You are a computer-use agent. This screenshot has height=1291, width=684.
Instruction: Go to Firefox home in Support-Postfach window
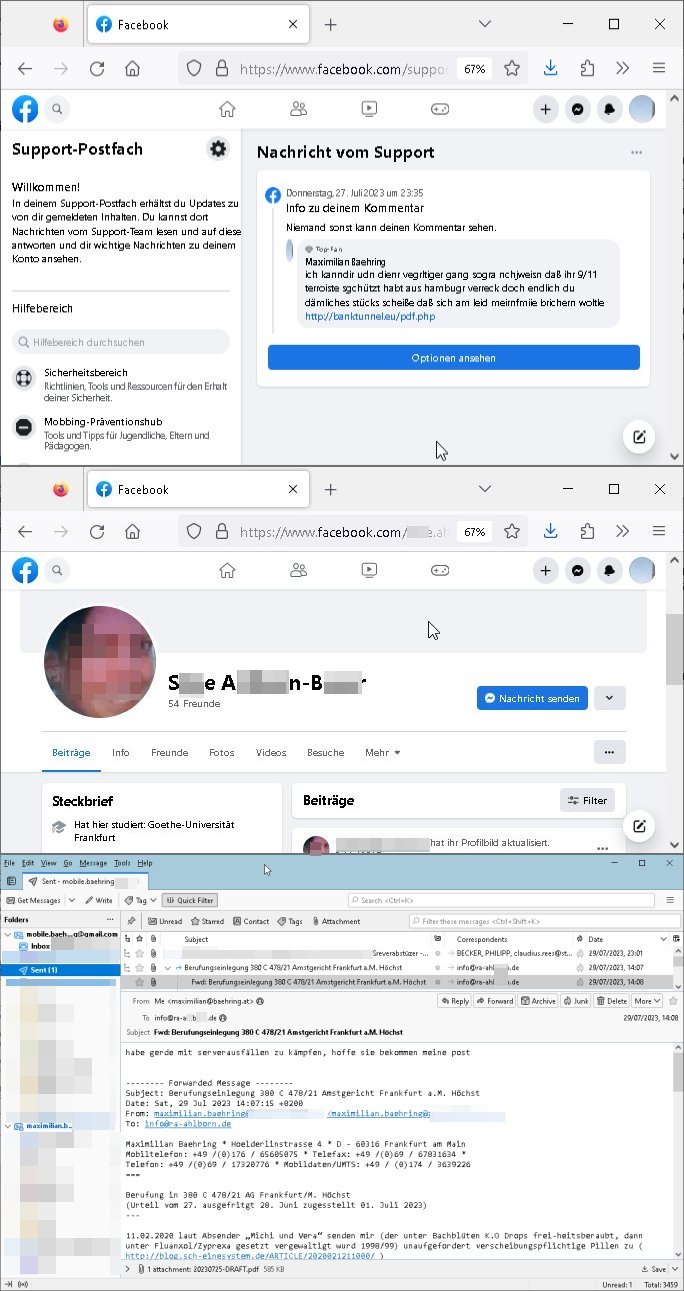pos(132,69)
